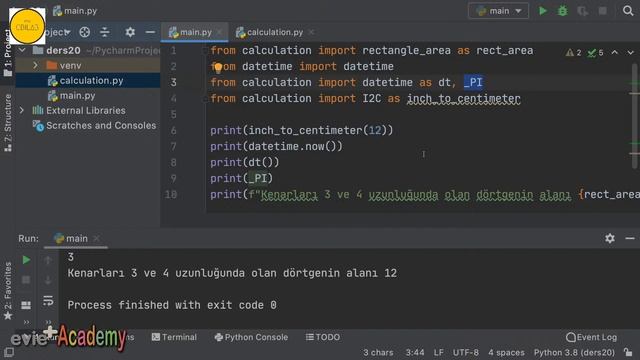Click the Stop button in Run panel
This screenshot has width=640, height=360.
click(26, 280)
